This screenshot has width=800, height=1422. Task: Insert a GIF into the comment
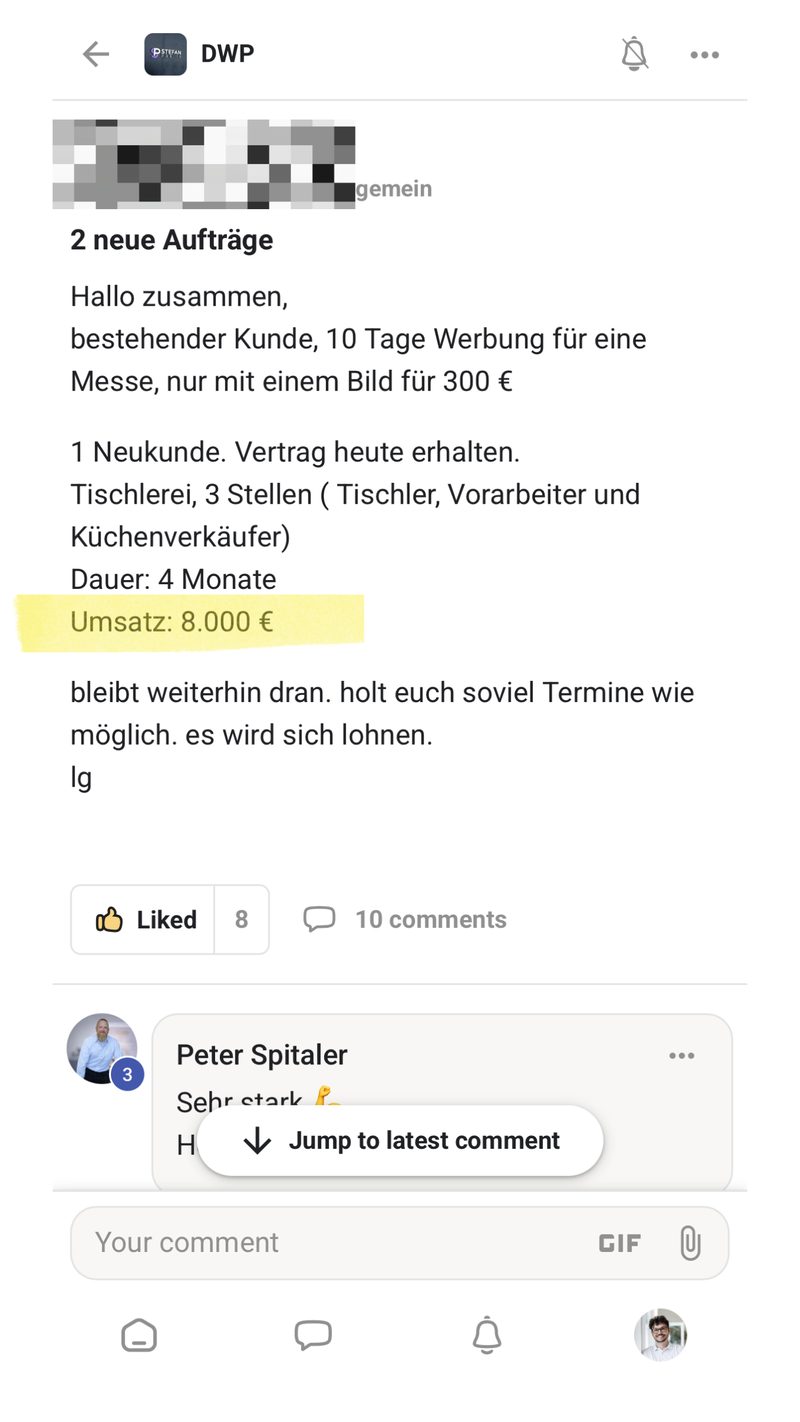coord(619,1243)
